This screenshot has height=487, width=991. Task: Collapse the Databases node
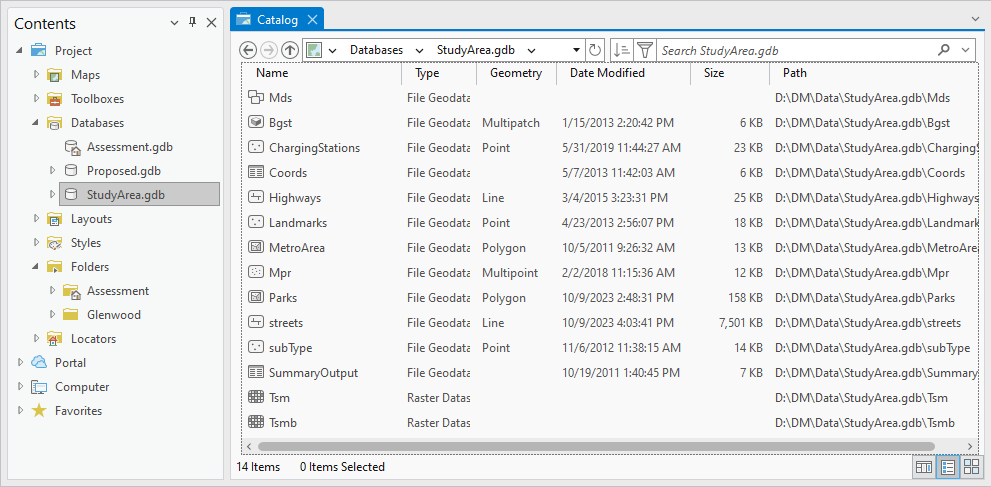[x=36, y=123]
